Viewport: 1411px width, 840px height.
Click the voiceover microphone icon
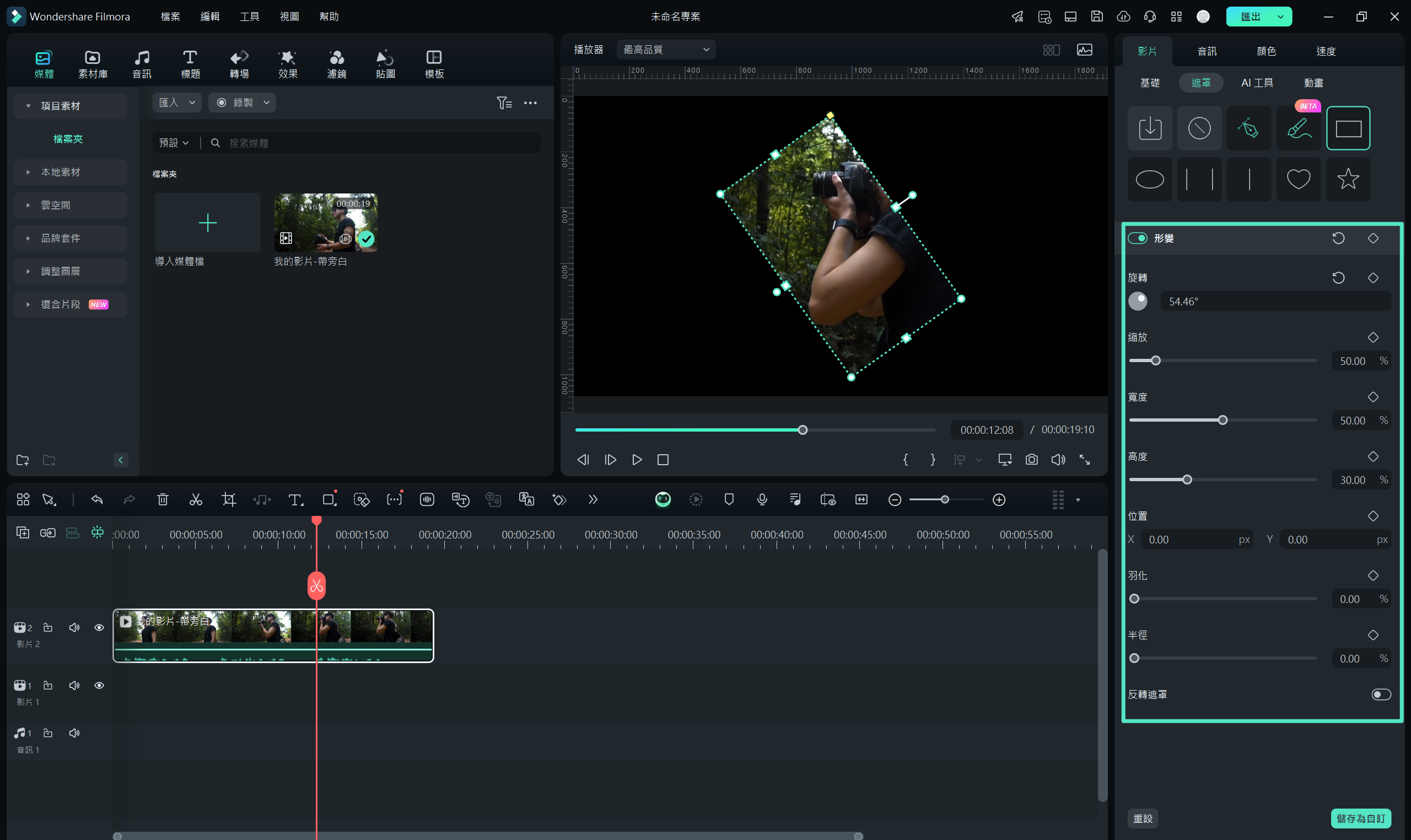coord(762,499)
